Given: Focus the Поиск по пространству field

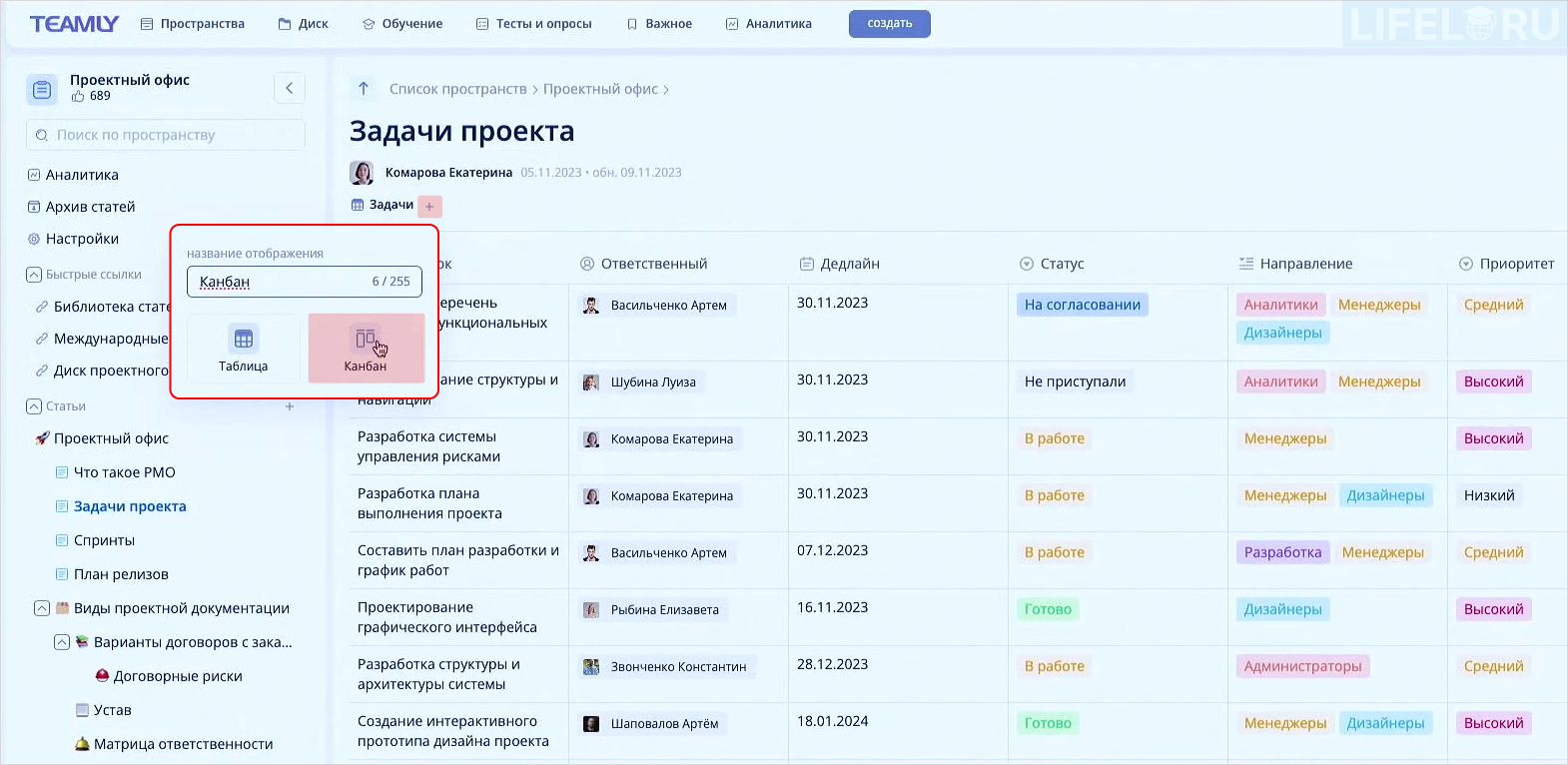Looking at the screenshot, I should 166,135.
